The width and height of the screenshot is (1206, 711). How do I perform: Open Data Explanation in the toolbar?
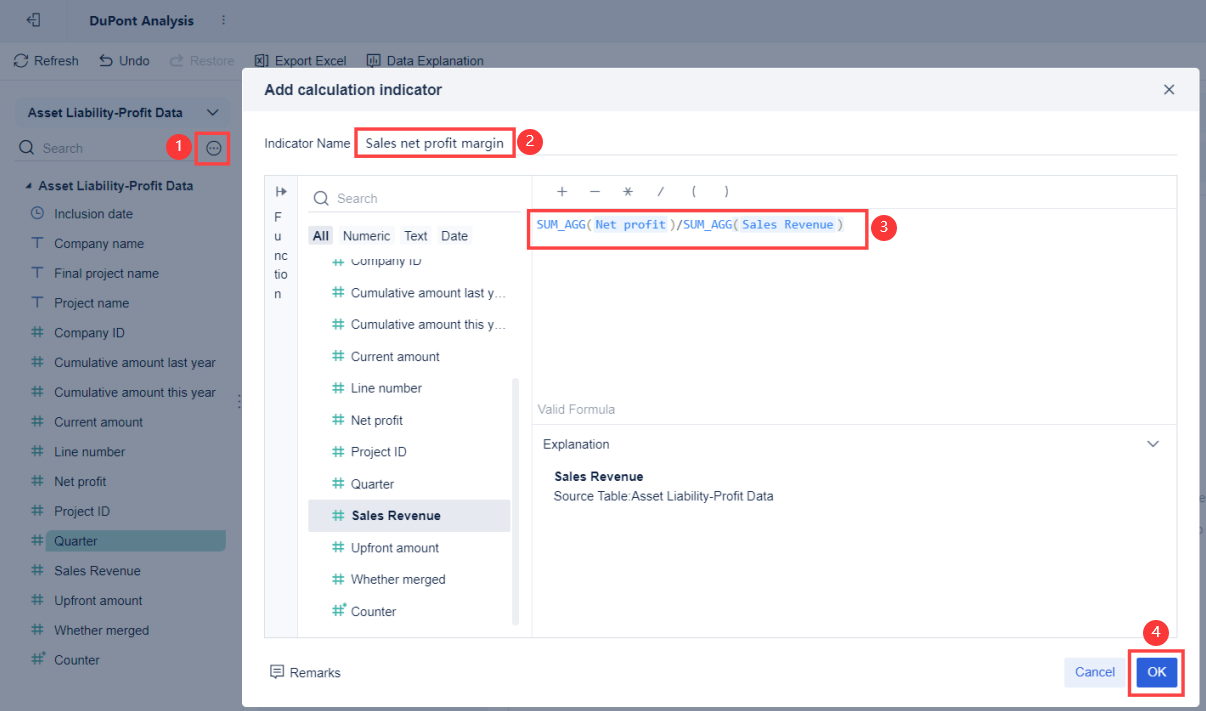pyautogui.click(x=425, y=61)
